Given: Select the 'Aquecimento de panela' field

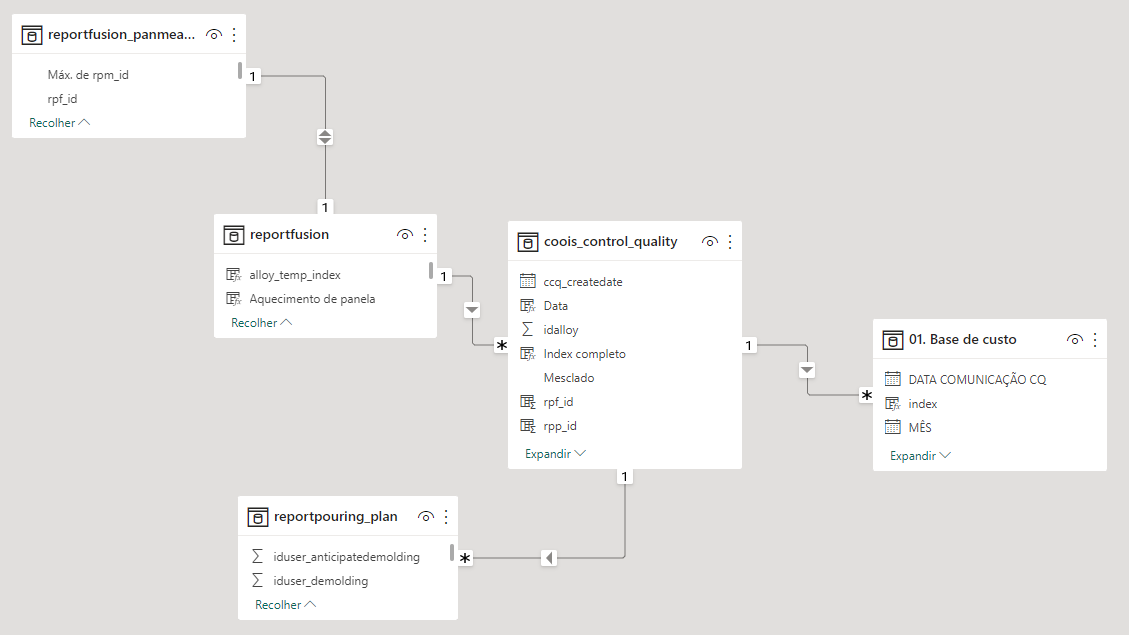Looking at the screenshot, I should 312,299.
